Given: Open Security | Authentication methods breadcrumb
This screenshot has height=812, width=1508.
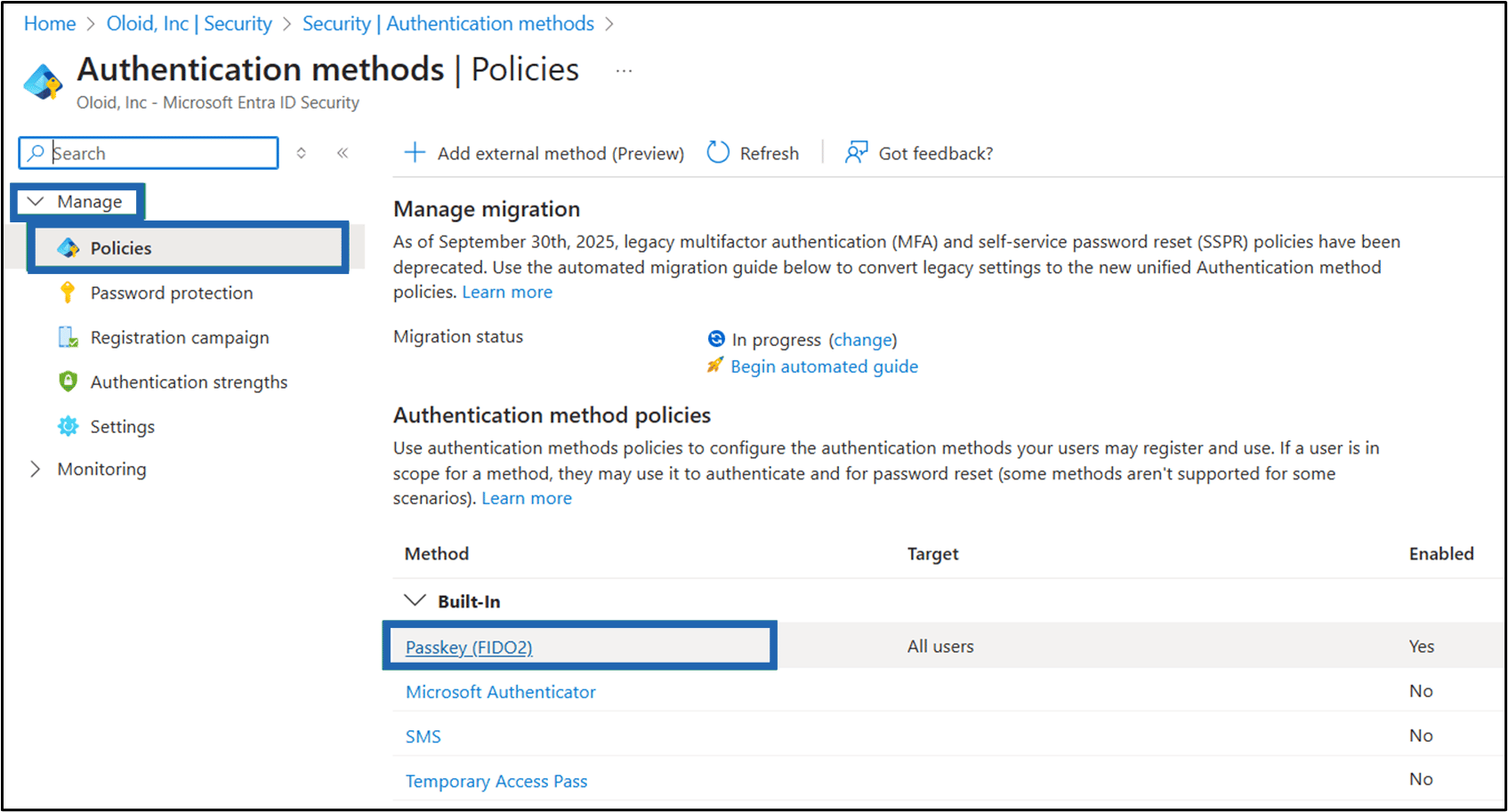Looking at the screenshot, I should coord(448,24).
